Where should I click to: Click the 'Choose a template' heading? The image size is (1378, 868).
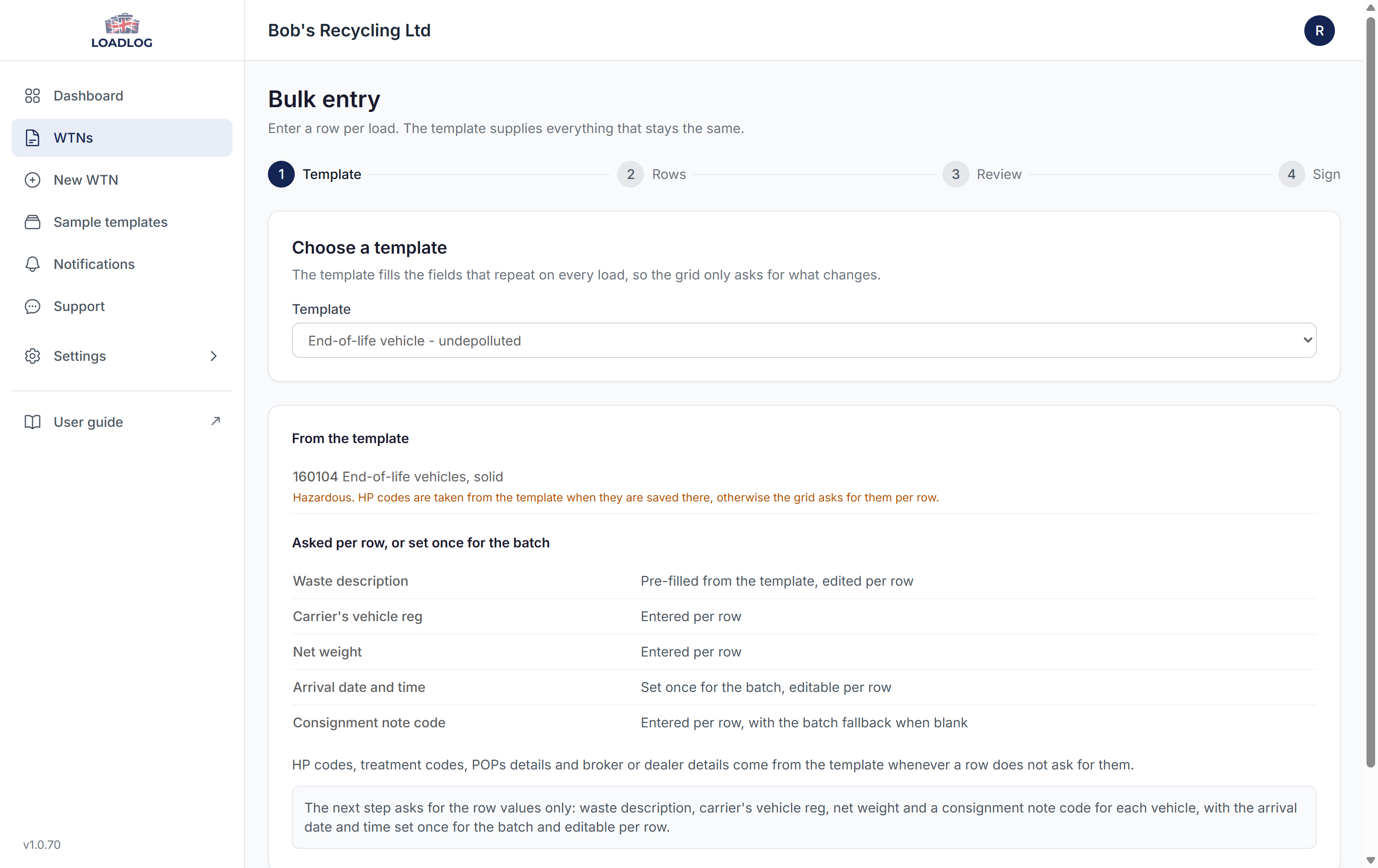369,248
